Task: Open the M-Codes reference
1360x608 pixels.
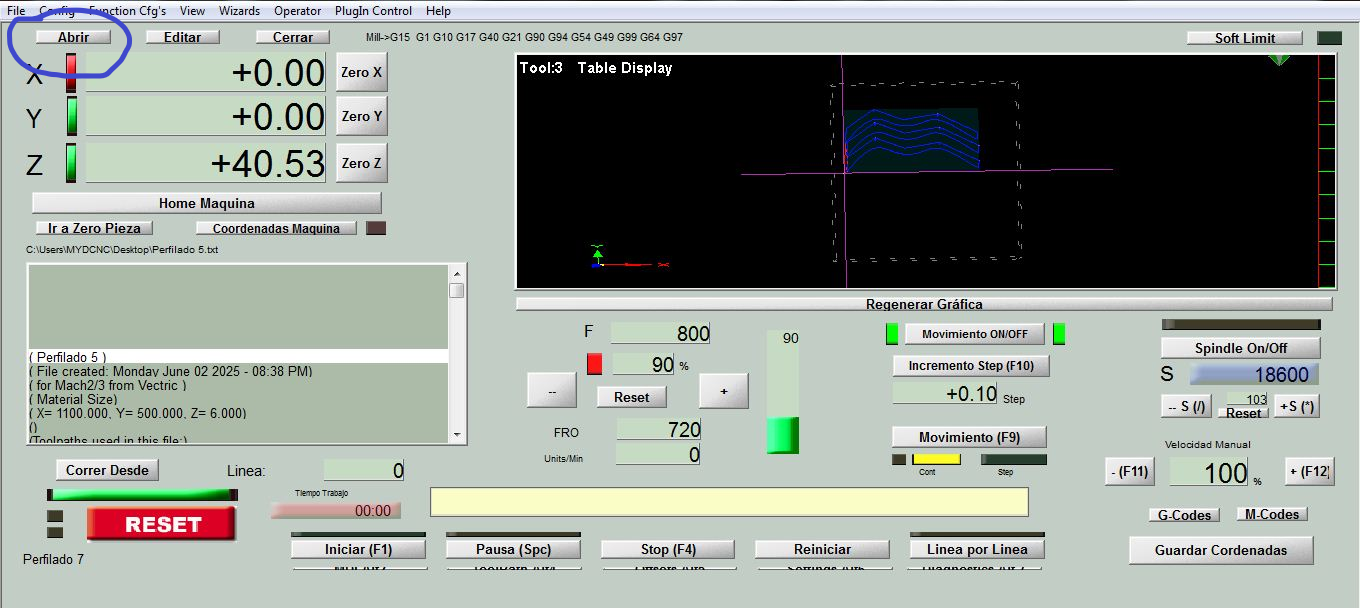Action: click(x=1272, y=514)
